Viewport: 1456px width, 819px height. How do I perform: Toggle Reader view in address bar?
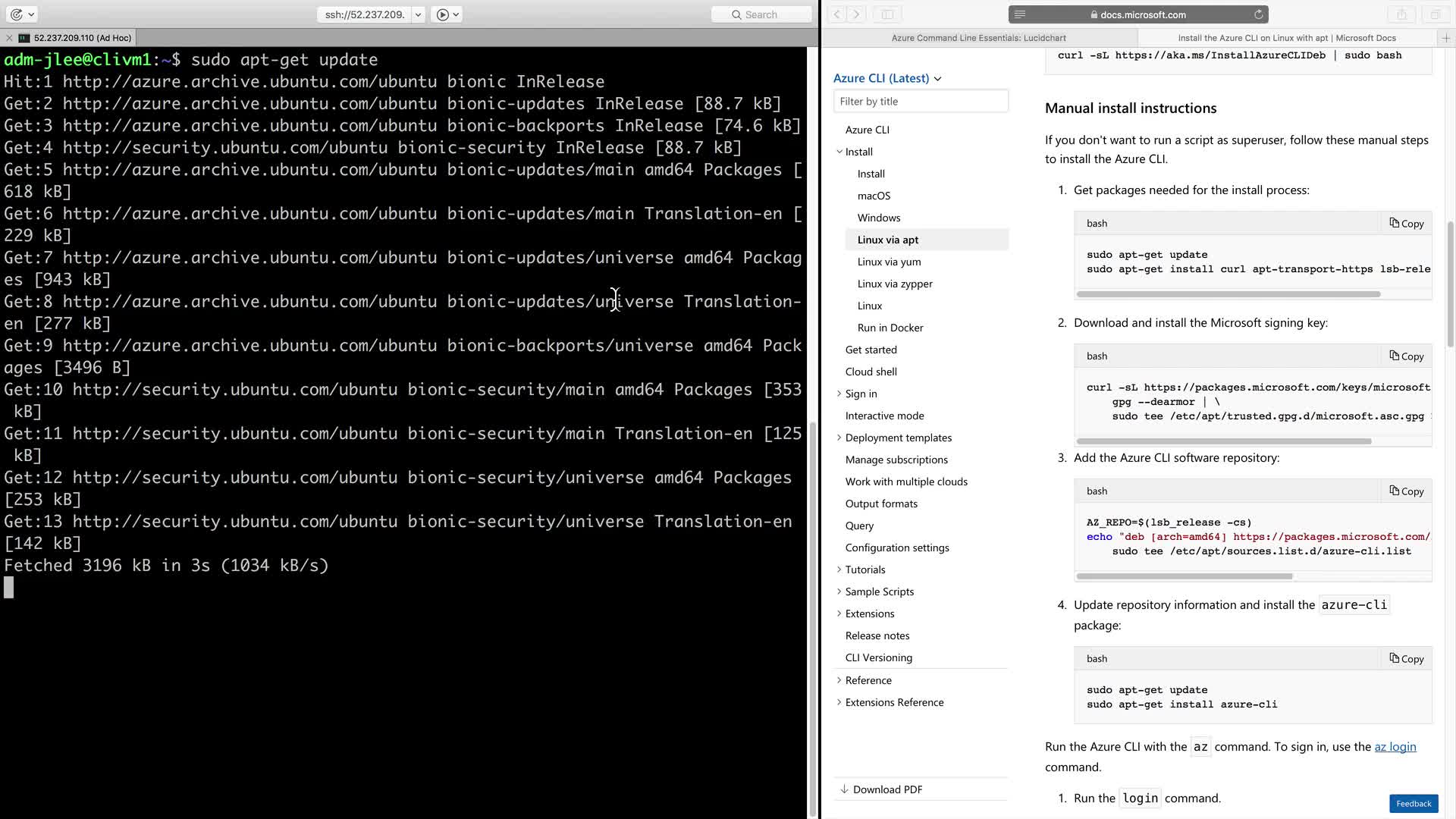pyautogui.click(x=1020, y=14)
